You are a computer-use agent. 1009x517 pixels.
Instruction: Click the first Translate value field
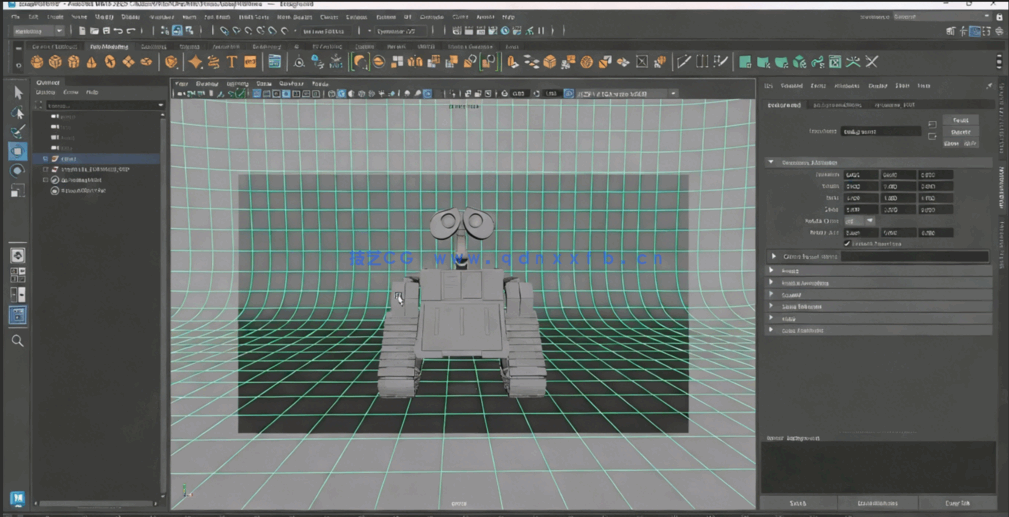point(860,175)
